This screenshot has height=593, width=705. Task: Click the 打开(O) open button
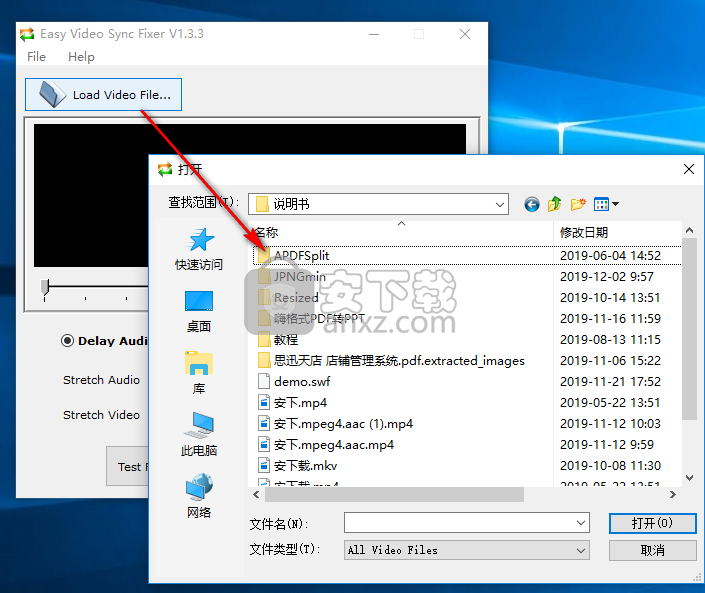(652, 523)
